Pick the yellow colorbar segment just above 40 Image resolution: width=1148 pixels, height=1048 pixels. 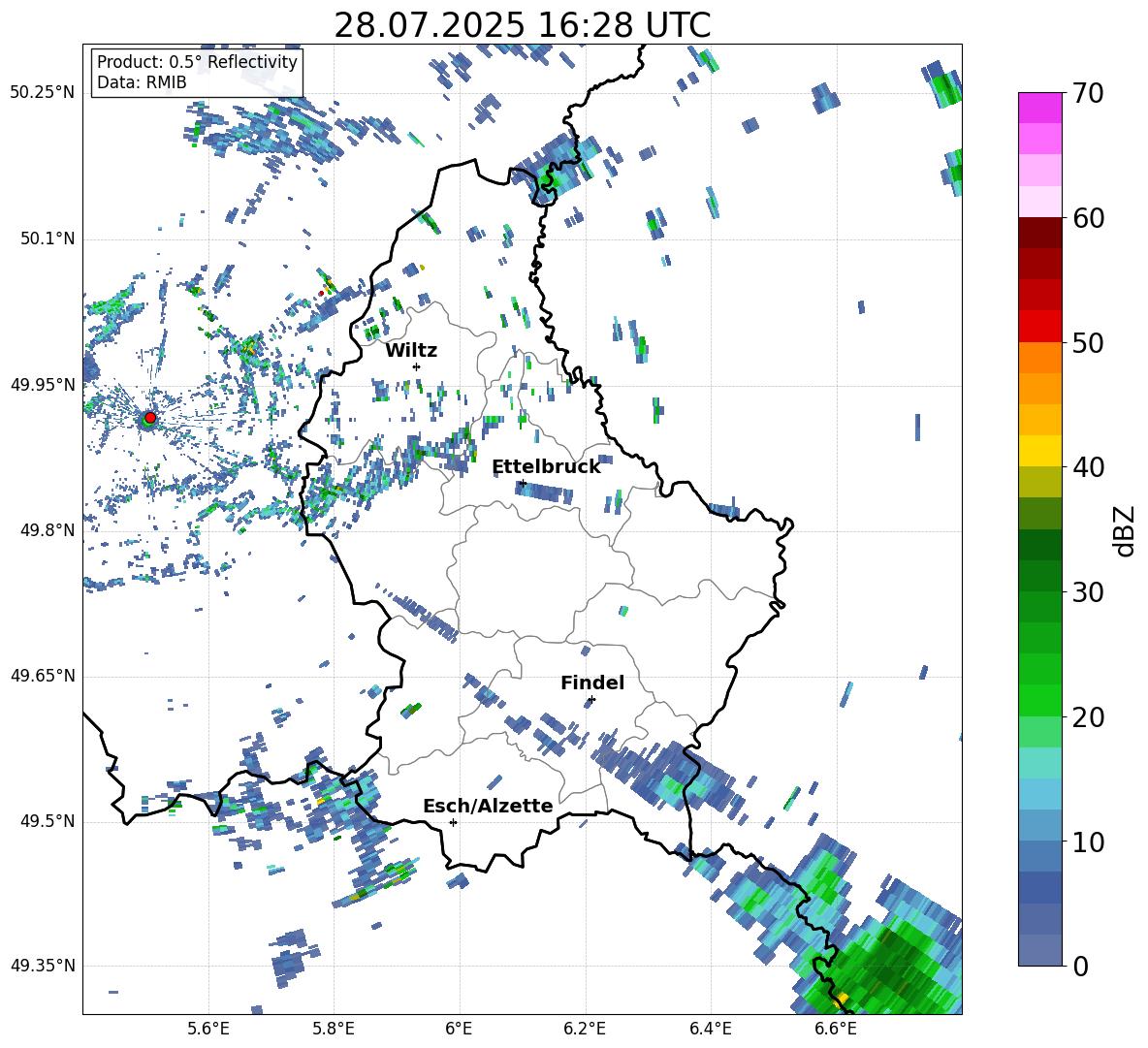tap(1039, 451)
